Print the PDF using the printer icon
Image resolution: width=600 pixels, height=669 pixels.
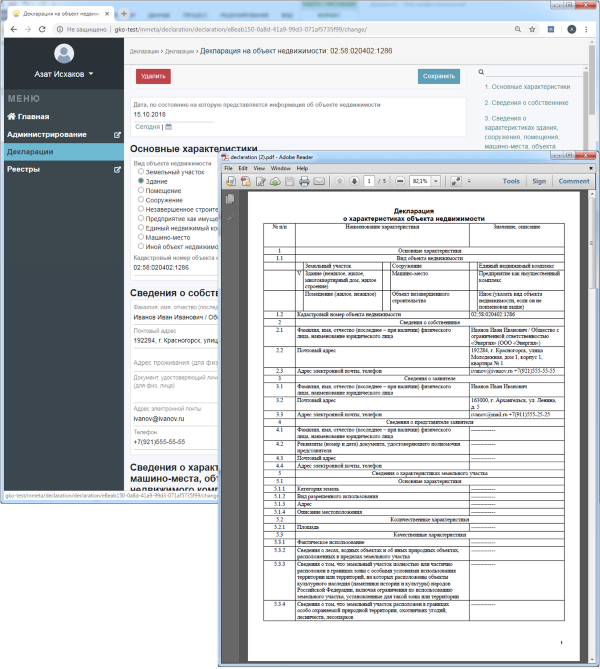click(x=304, y=181)
